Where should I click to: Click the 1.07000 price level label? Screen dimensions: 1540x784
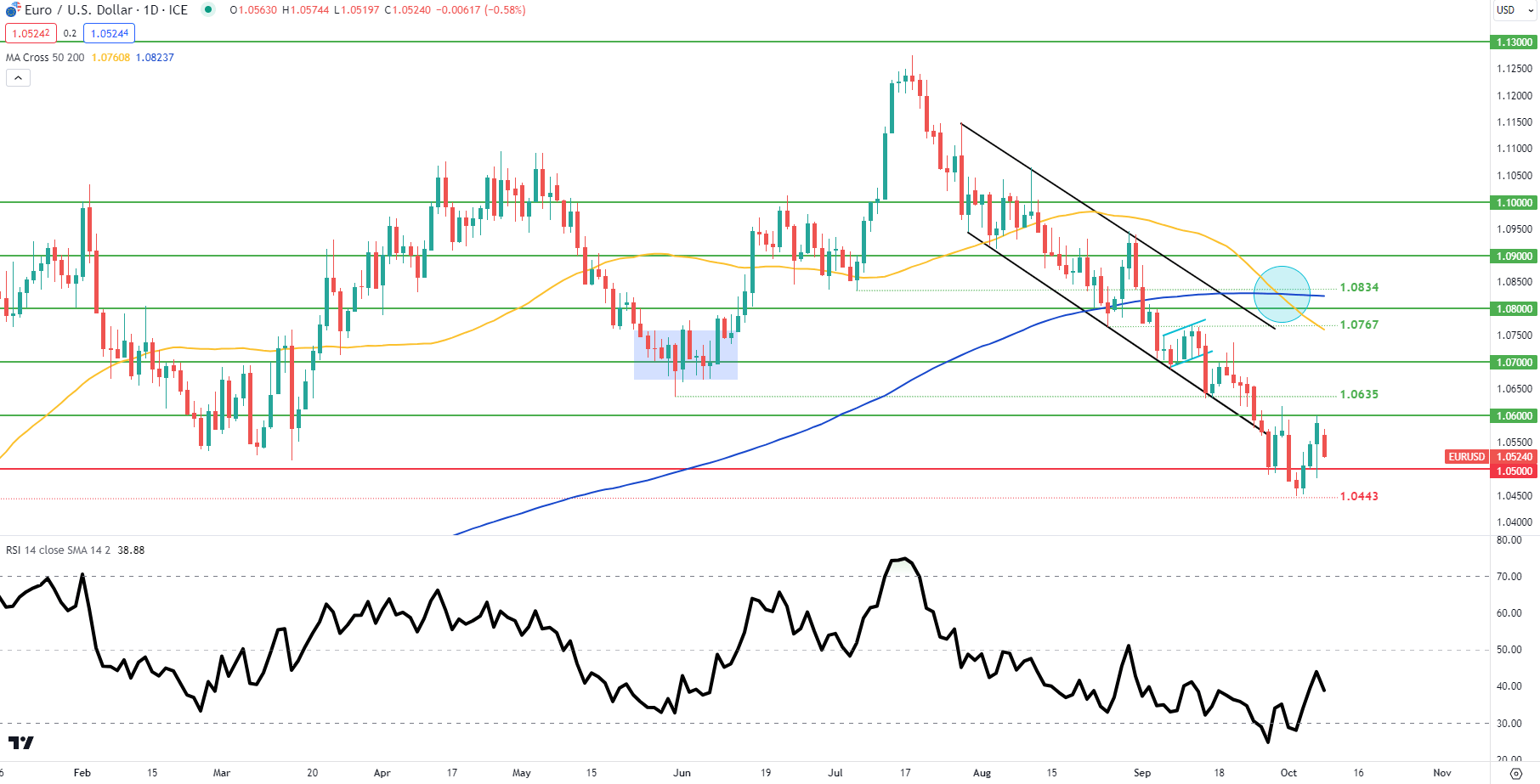[1515, 362]
